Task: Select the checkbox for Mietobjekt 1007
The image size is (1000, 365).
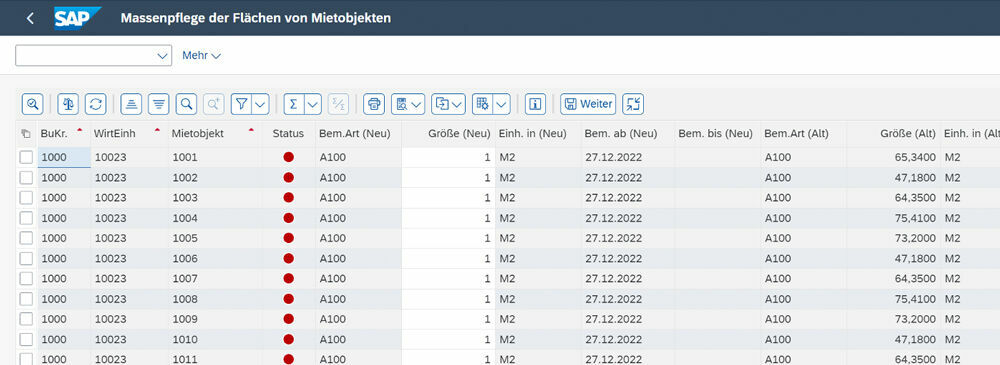Action: coord(26,279)
